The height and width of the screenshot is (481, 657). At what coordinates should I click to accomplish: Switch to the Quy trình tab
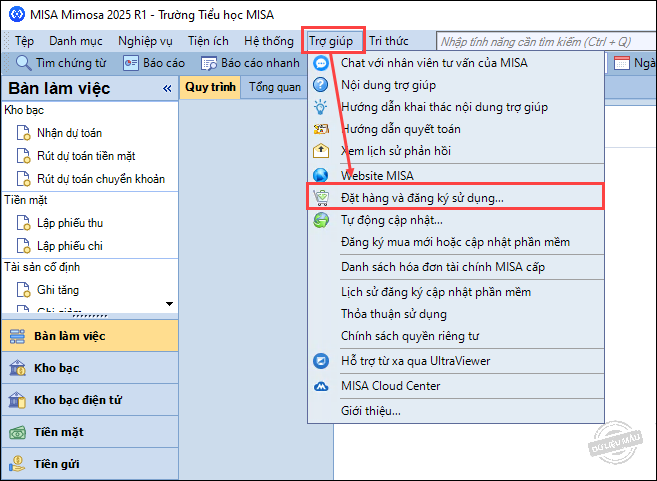[x=210, y=87]
